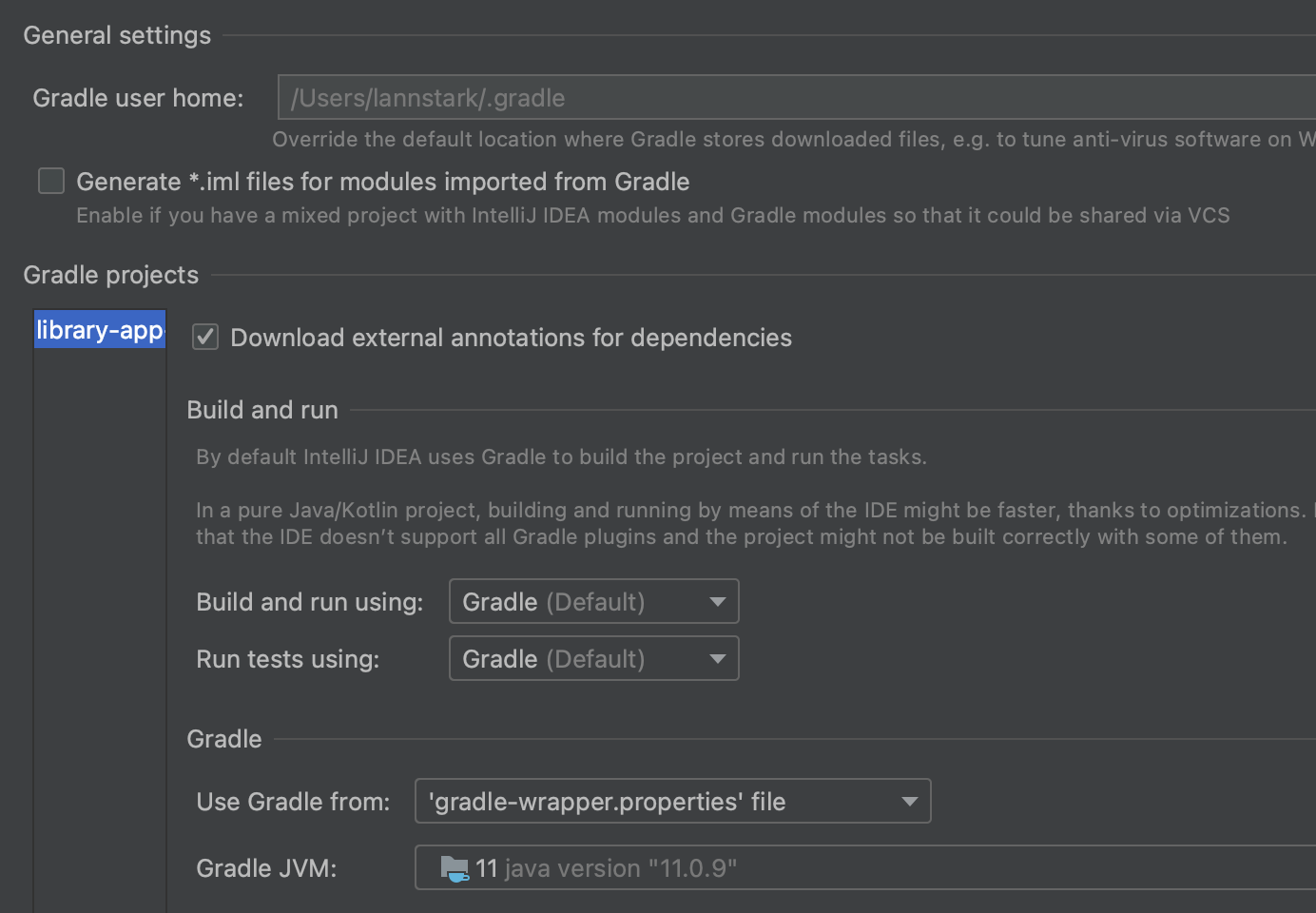1316x913 pixels.
Task: Click the Gradle section heading above Use Gradle from
Action: [223, 739]
